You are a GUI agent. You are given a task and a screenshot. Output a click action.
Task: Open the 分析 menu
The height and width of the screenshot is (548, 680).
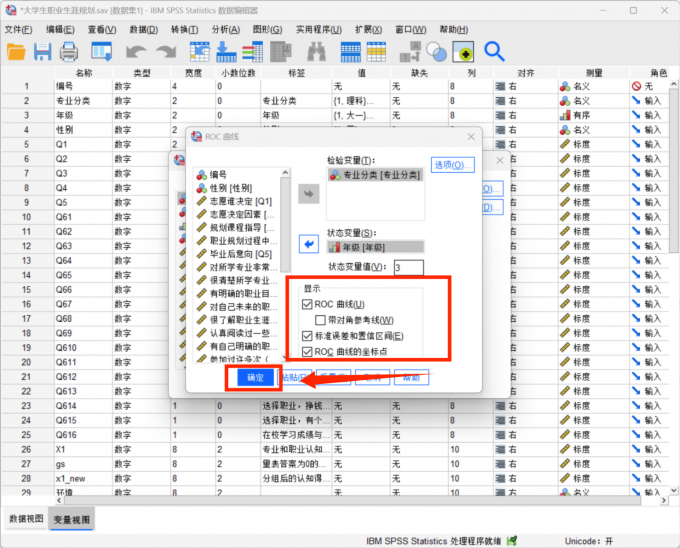[x=226, y=29]
